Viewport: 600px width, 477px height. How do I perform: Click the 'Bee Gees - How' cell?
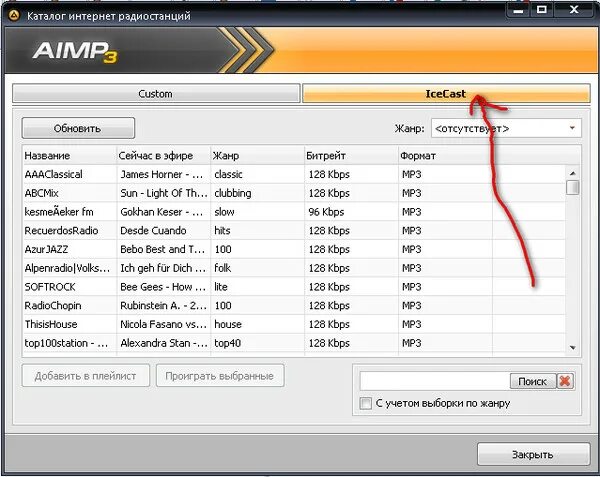pyautogui.click(x=163, y=287)
